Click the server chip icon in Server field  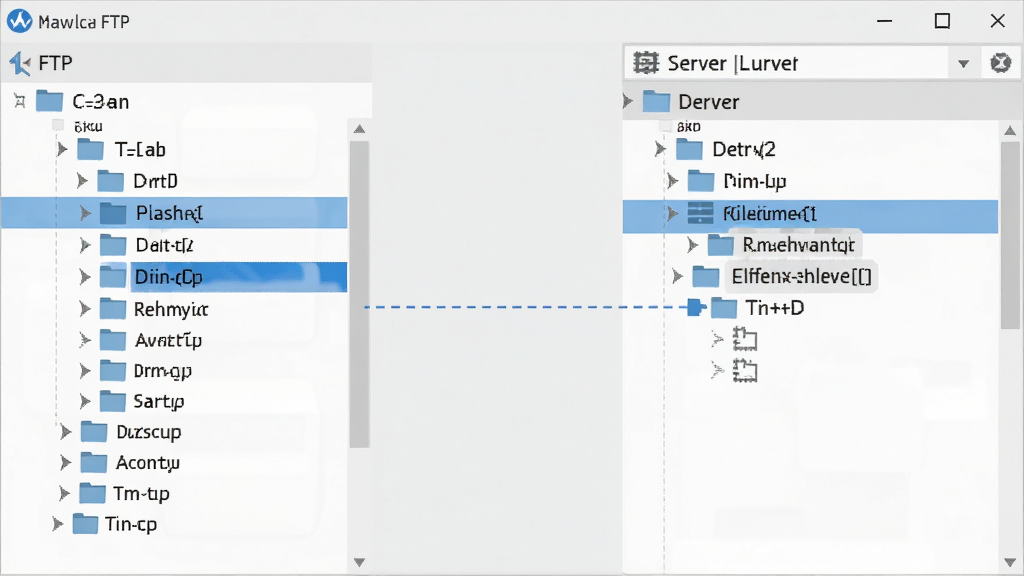(646, 63)
